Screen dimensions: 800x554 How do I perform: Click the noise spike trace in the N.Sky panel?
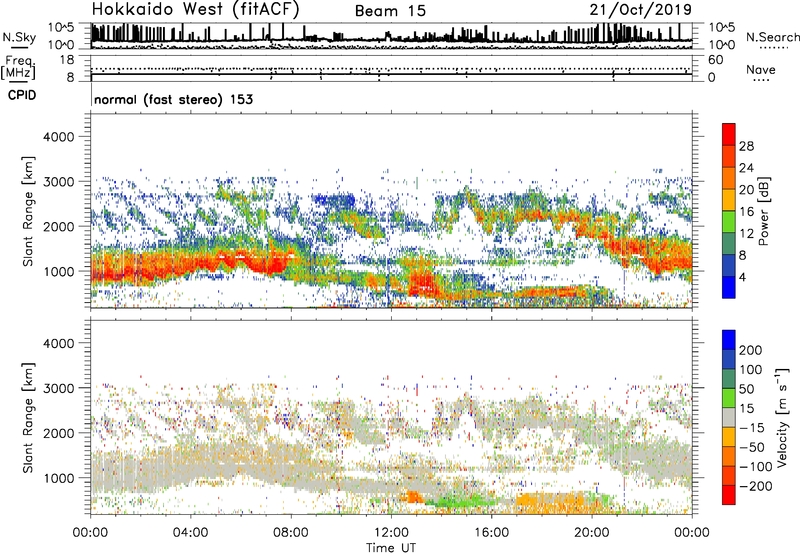pyautogui.click(x=391, y=35)
